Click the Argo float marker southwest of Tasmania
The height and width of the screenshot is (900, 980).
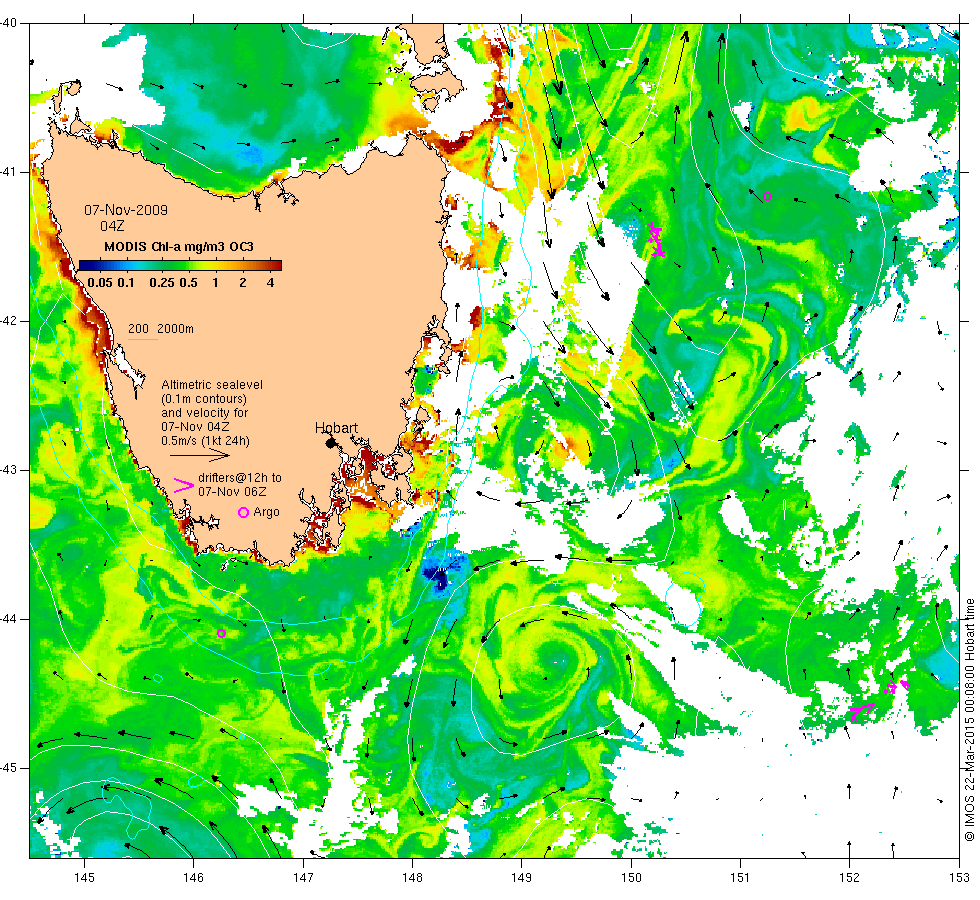click(x=221, y=634)
